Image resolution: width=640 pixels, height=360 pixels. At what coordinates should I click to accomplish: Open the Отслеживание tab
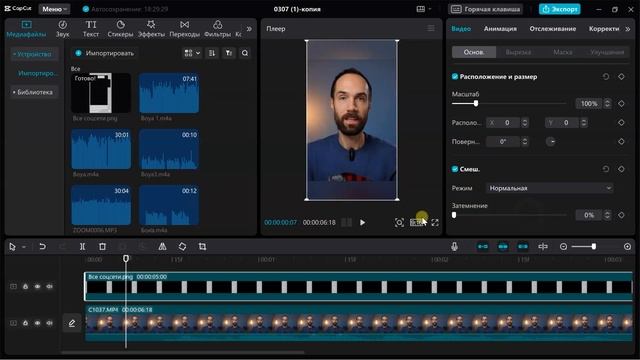(553, 29)
